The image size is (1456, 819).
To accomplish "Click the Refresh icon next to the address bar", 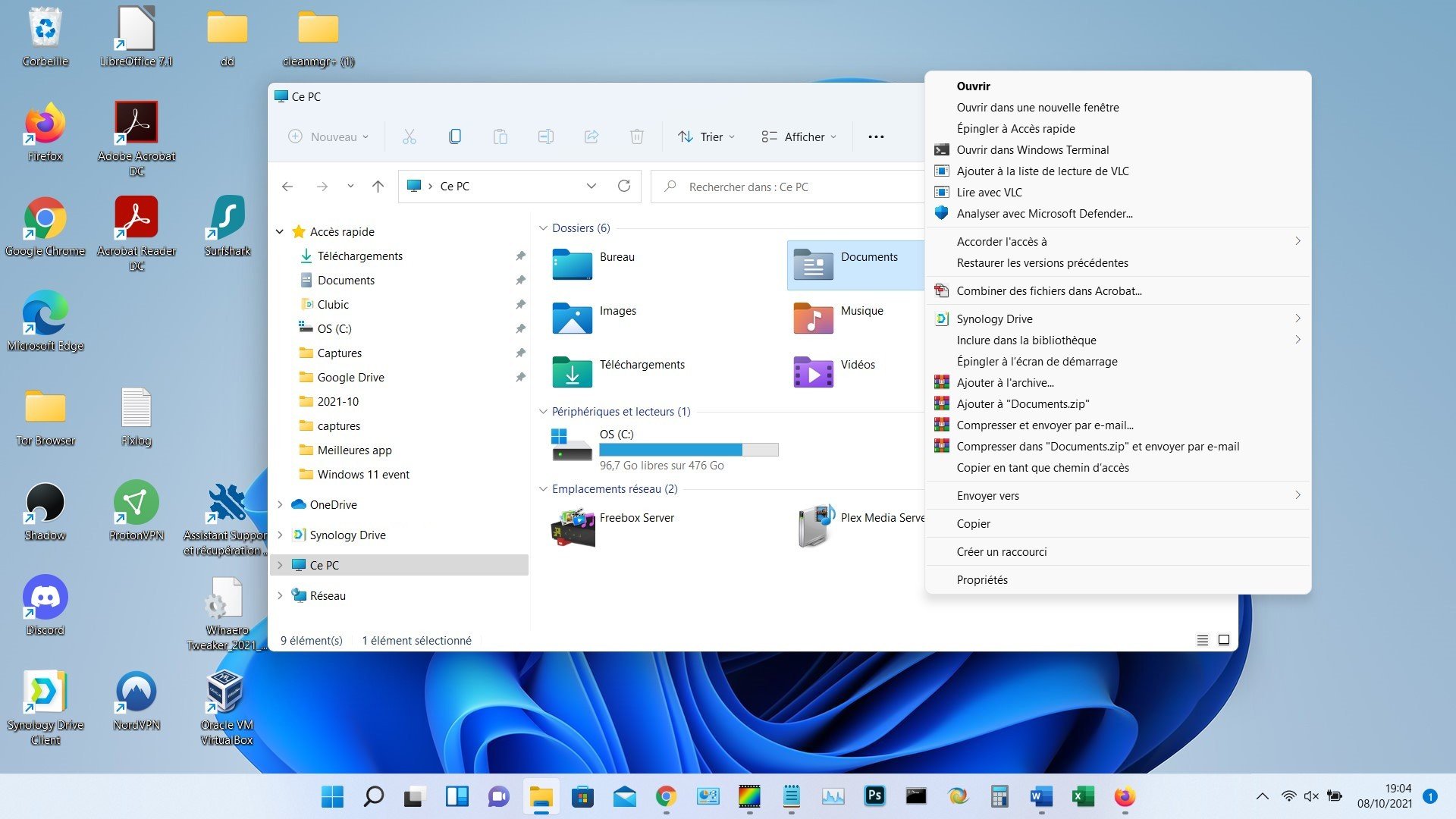I will pyautogui.click(x=624, y=186).
